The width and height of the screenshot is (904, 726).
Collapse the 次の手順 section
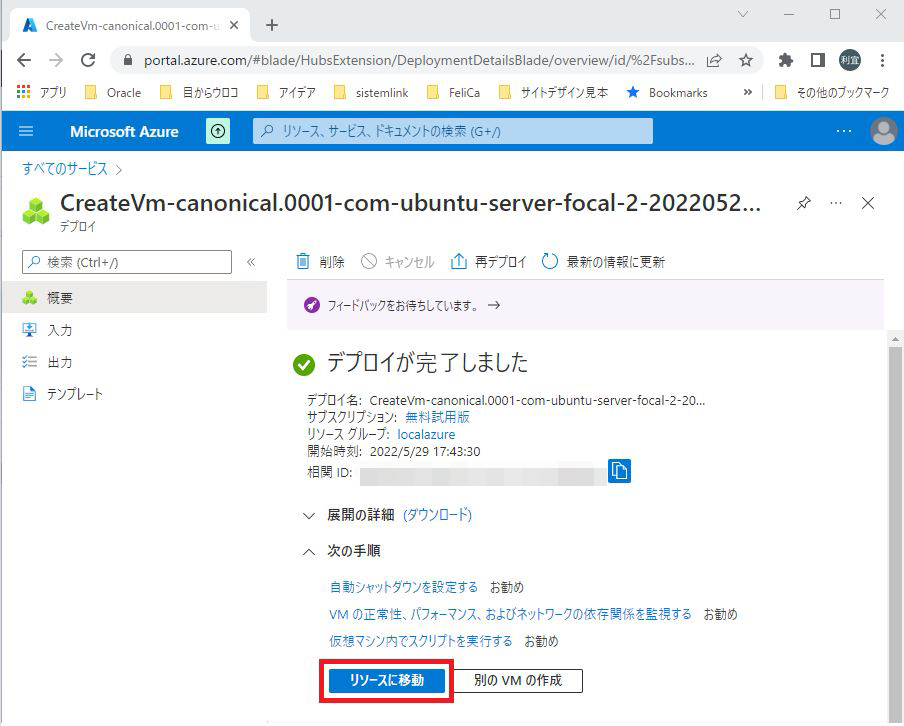pyautogui.click(x=310, y=551)
